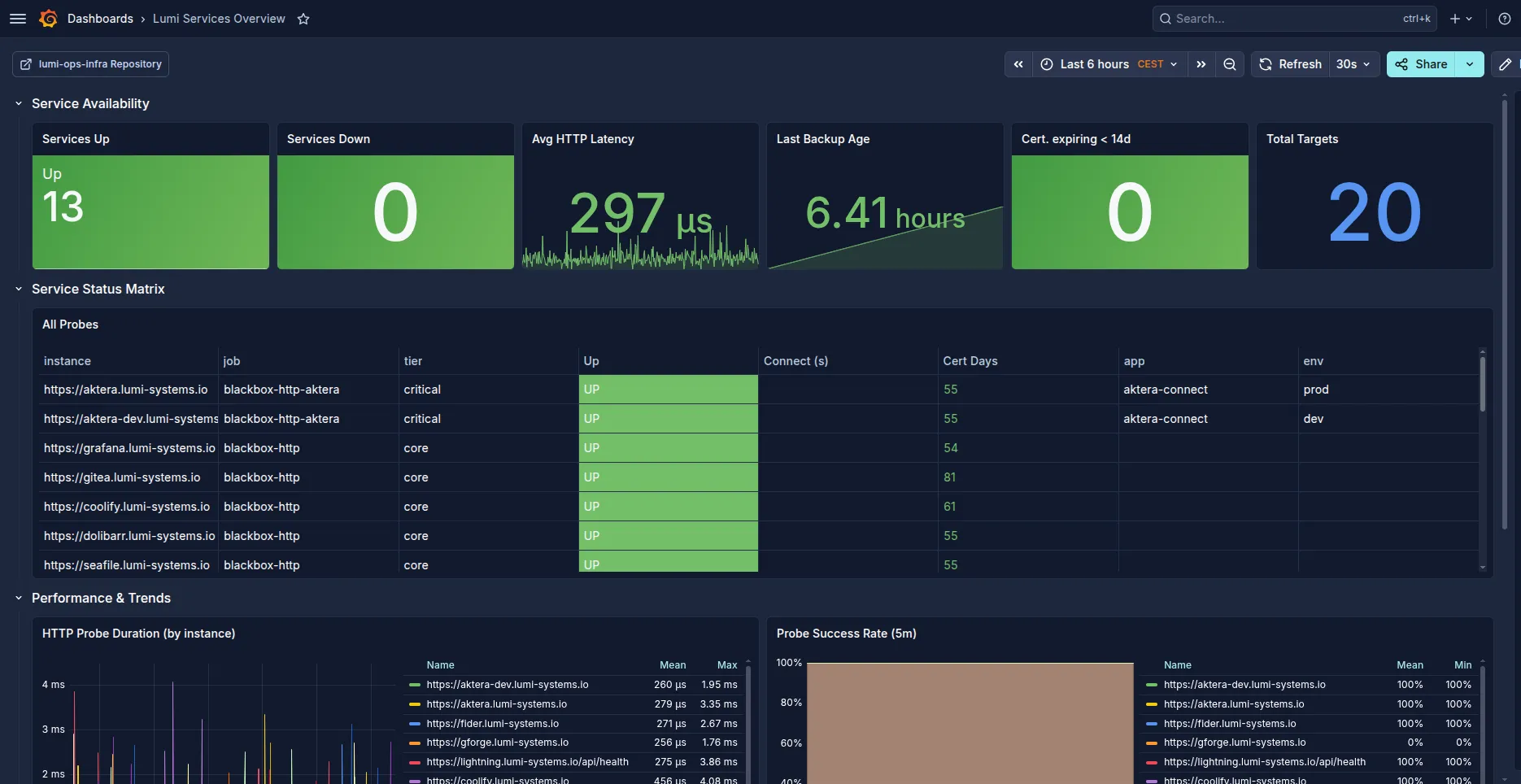Click the Grafana logo icon

coord(49,19)
